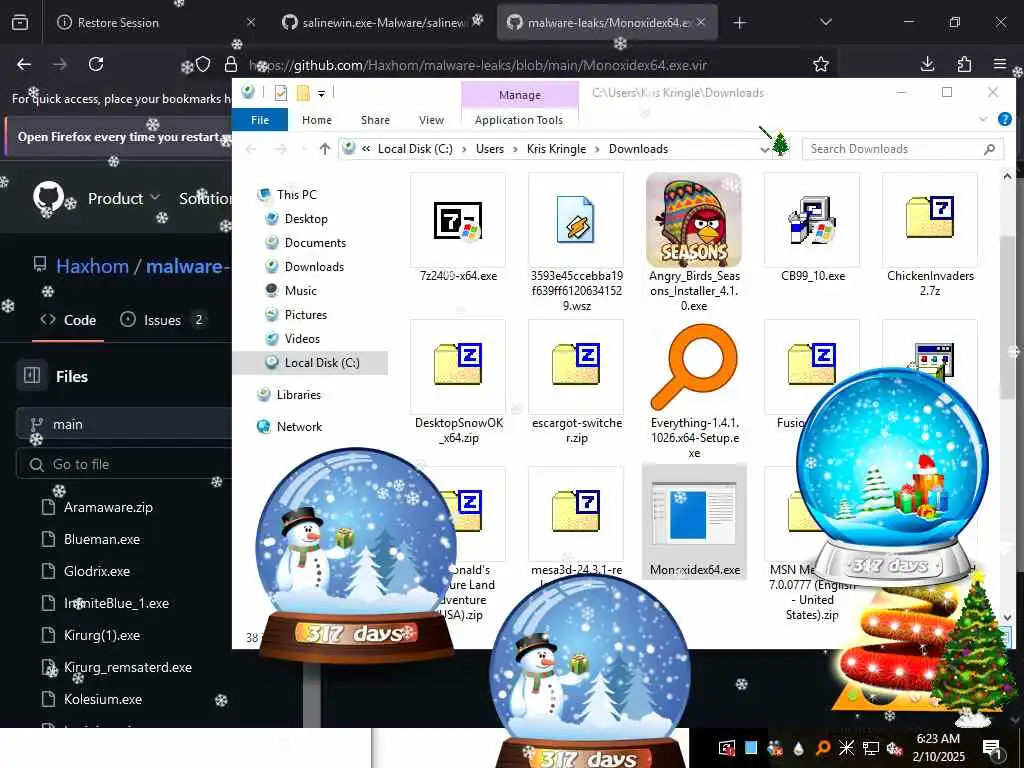Screen dimensions: 1024x768
Task: Expand the GitHub Product menu
Action: (x=123, y=198)
